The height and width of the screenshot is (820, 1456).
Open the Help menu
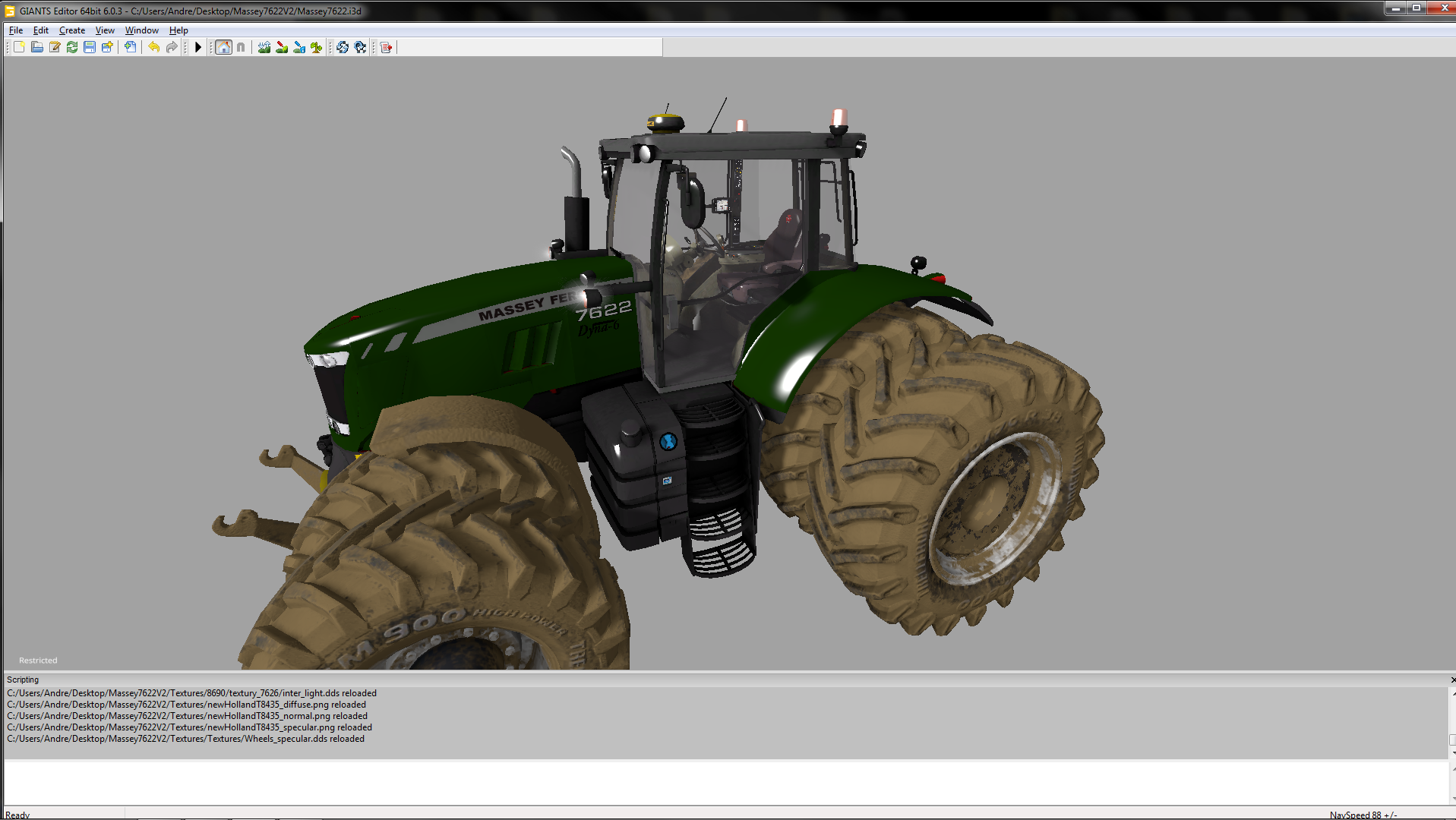[x=178, y=30]
